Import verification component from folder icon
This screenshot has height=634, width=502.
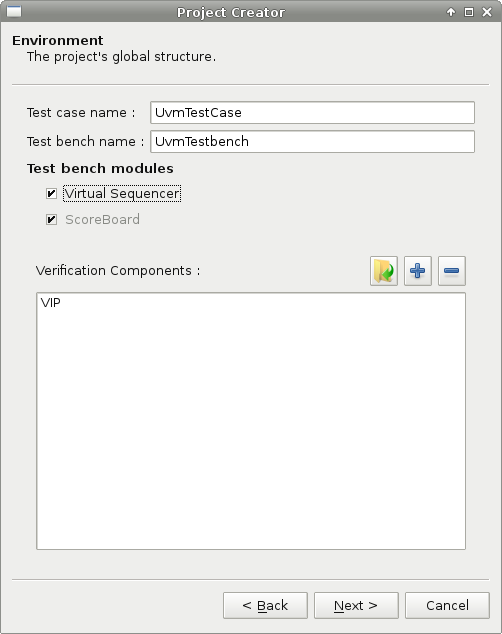pos(384,271)
